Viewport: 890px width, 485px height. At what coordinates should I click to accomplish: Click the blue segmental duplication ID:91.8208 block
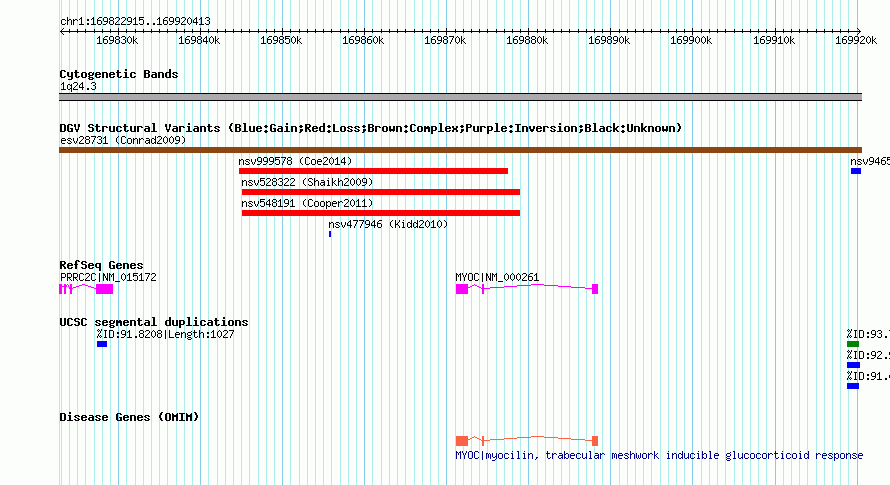102,344
